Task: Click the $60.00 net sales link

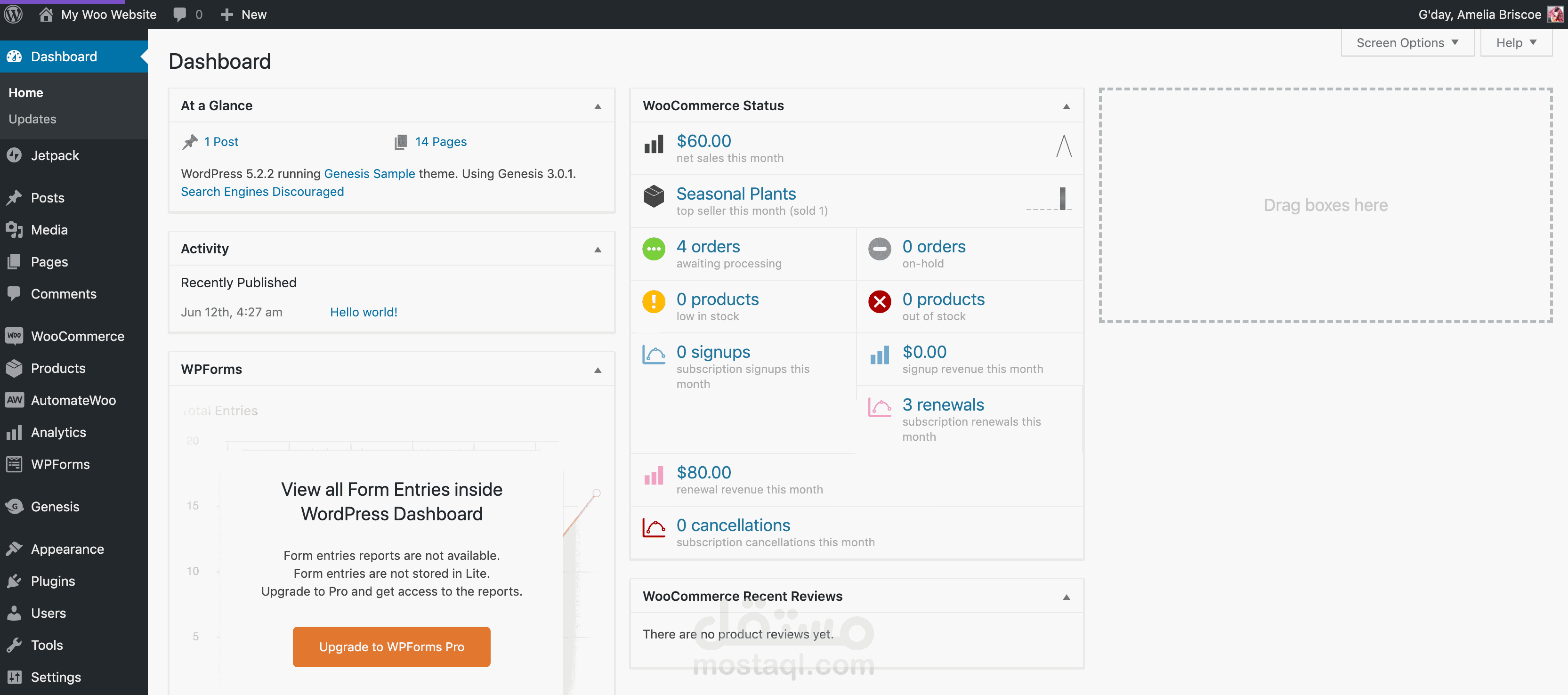Action: [703, 141]
